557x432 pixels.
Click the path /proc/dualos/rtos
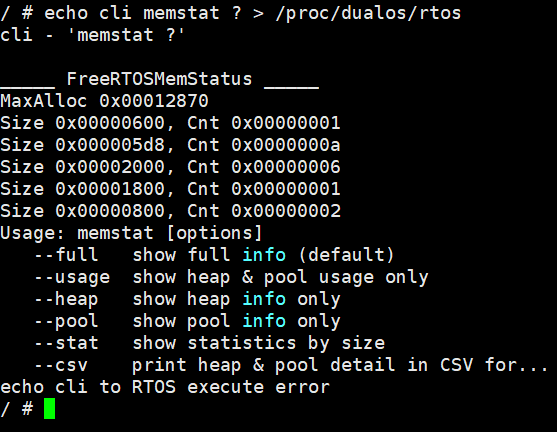tap(368, 14)
